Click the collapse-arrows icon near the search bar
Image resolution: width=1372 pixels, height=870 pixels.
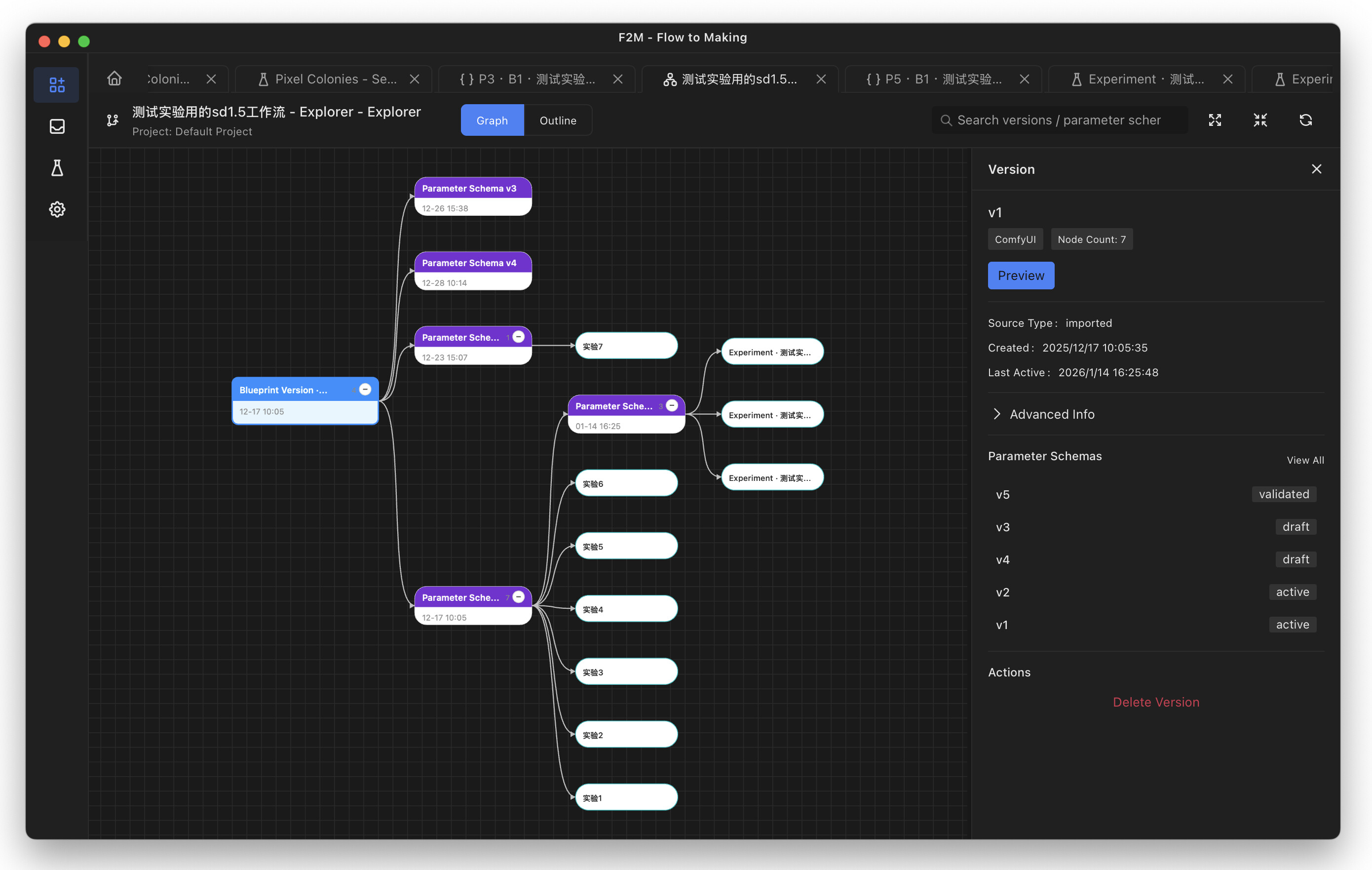1260,119
